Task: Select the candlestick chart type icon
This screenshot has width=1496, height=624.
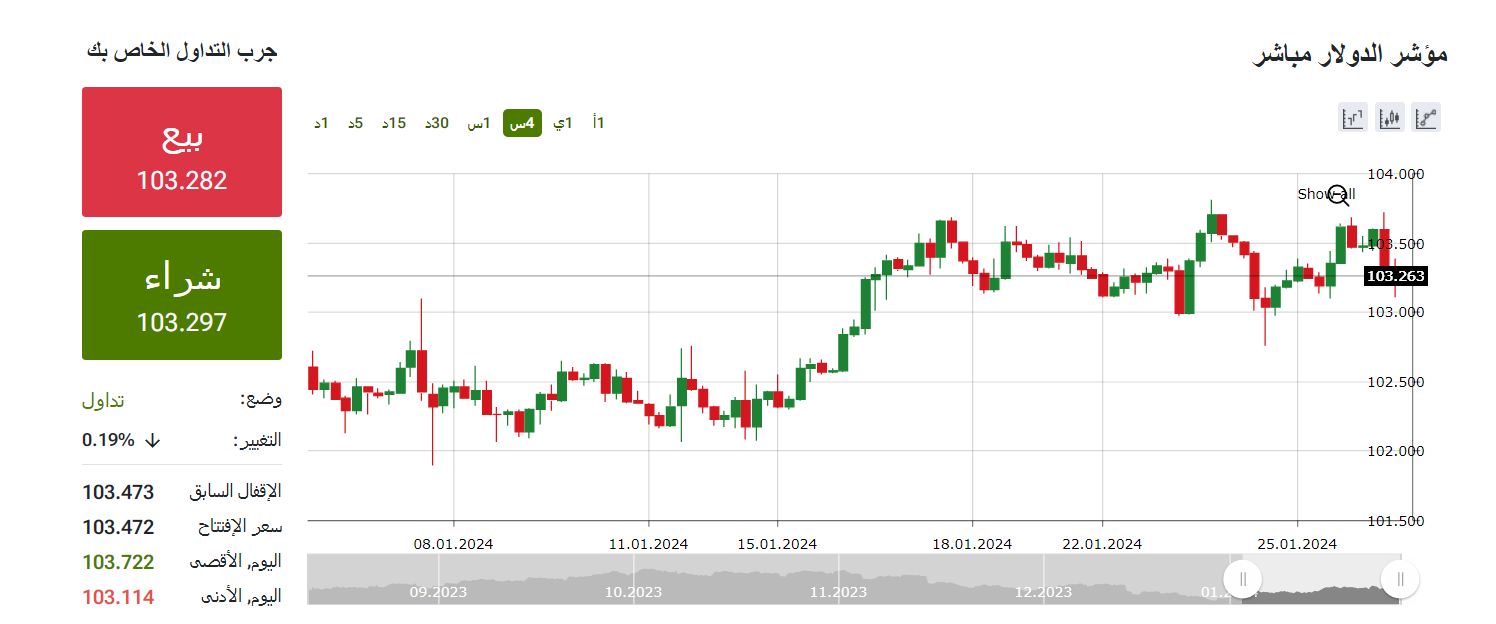Action: [x=1390, y=118]
